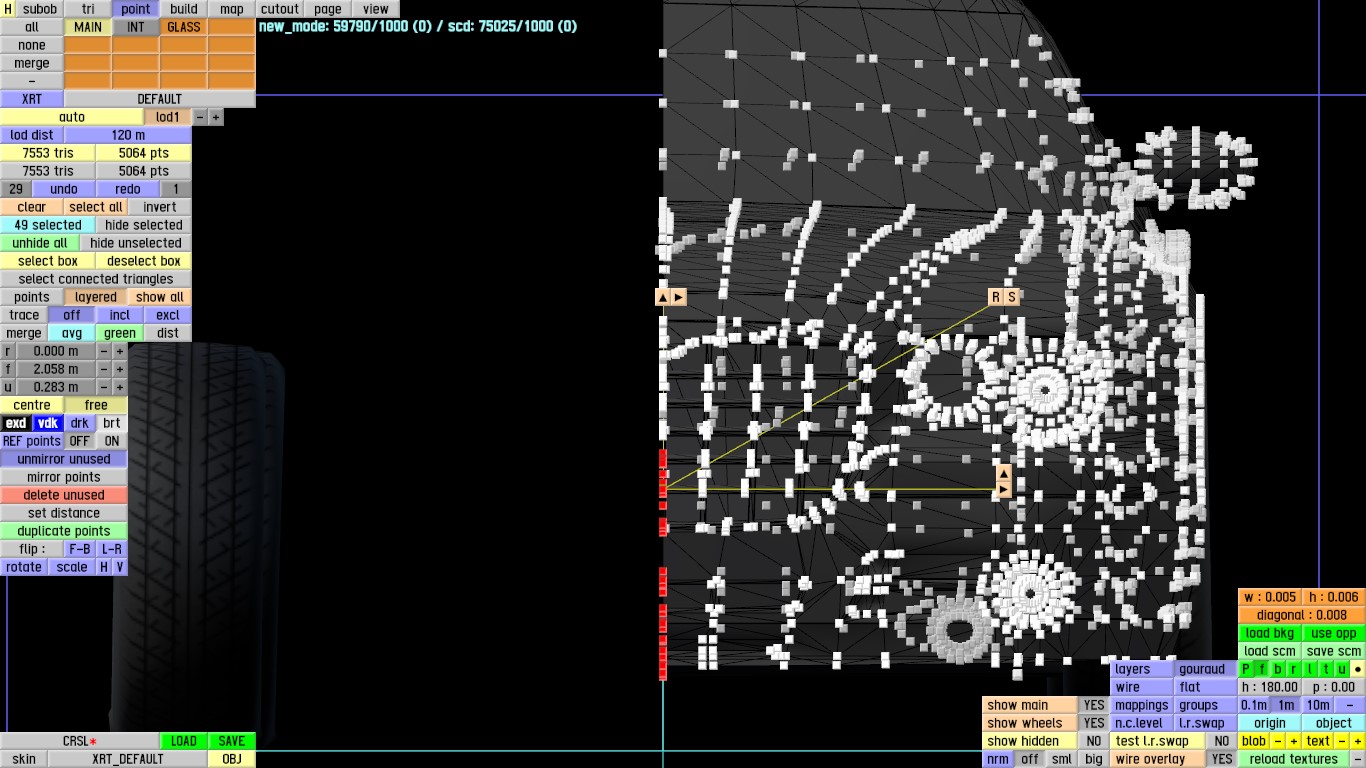The width and height of the screenshot is (1366, 768).
Task: Decrease the r coordinate value
Action: tap(104, 351)
